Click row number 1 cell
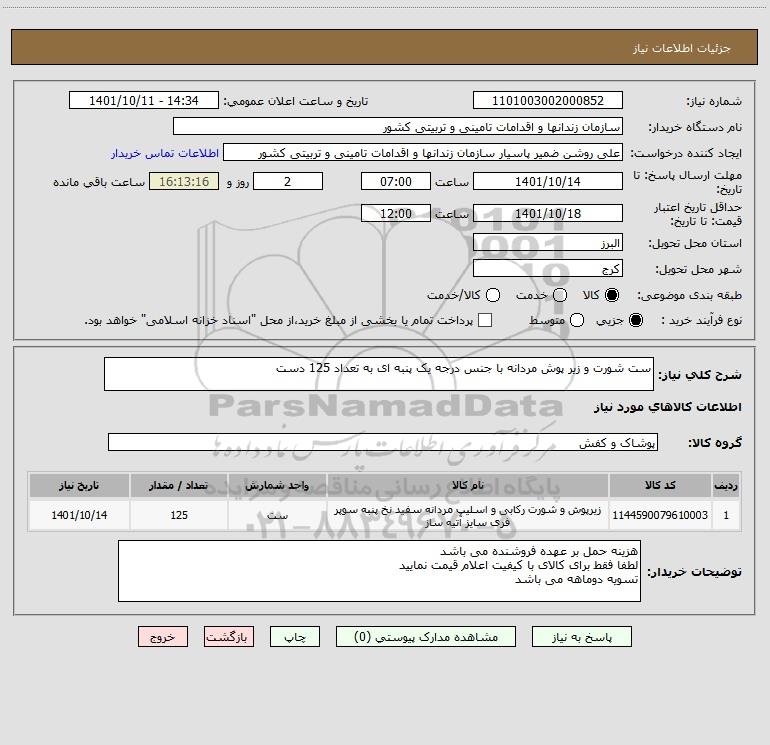 [x=726, y=515]
